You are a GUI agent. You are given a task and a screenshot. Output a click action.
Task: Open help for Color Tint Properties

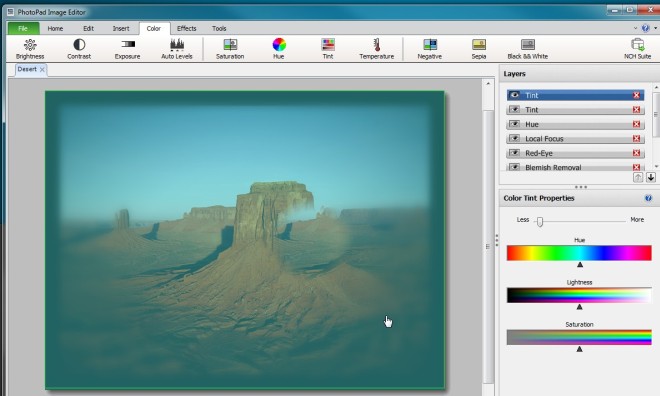click(648, 198)
